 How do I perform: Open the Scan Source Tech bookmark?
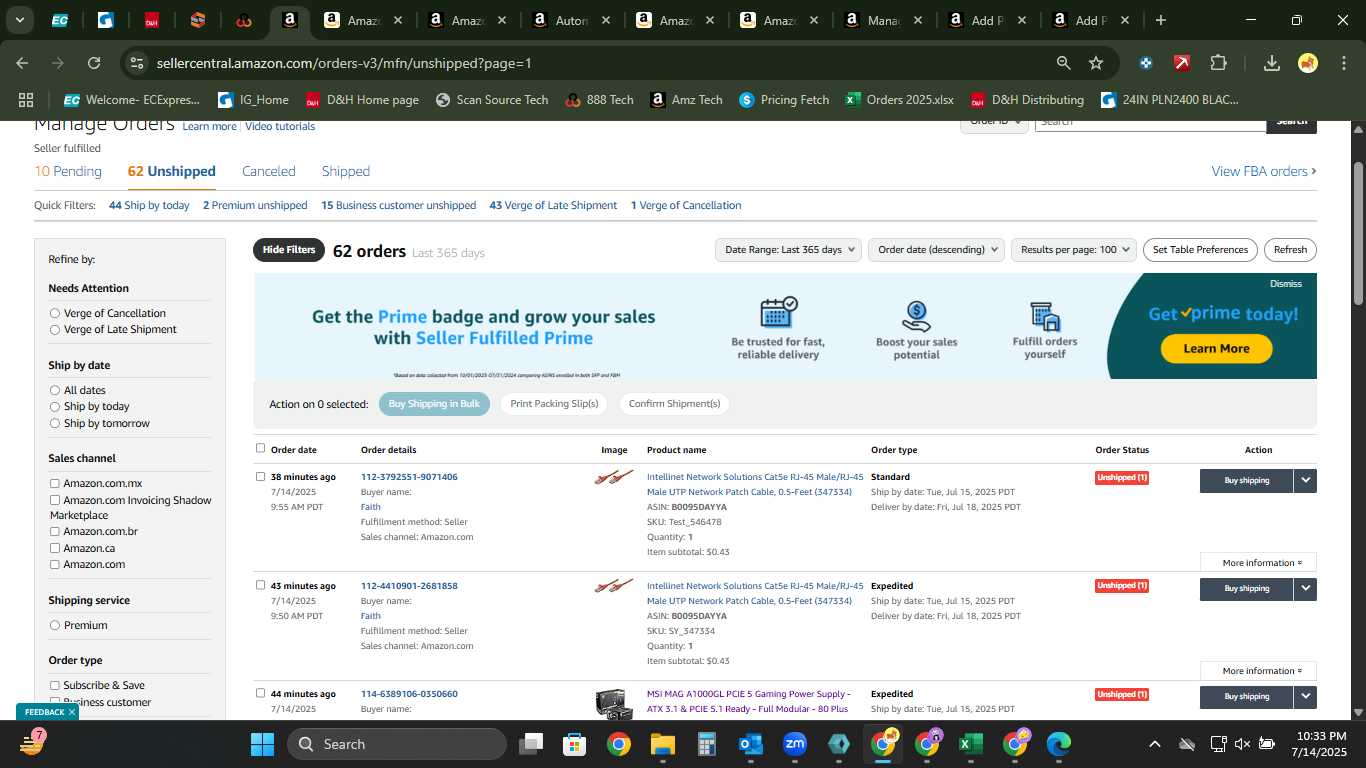[492, 100]
